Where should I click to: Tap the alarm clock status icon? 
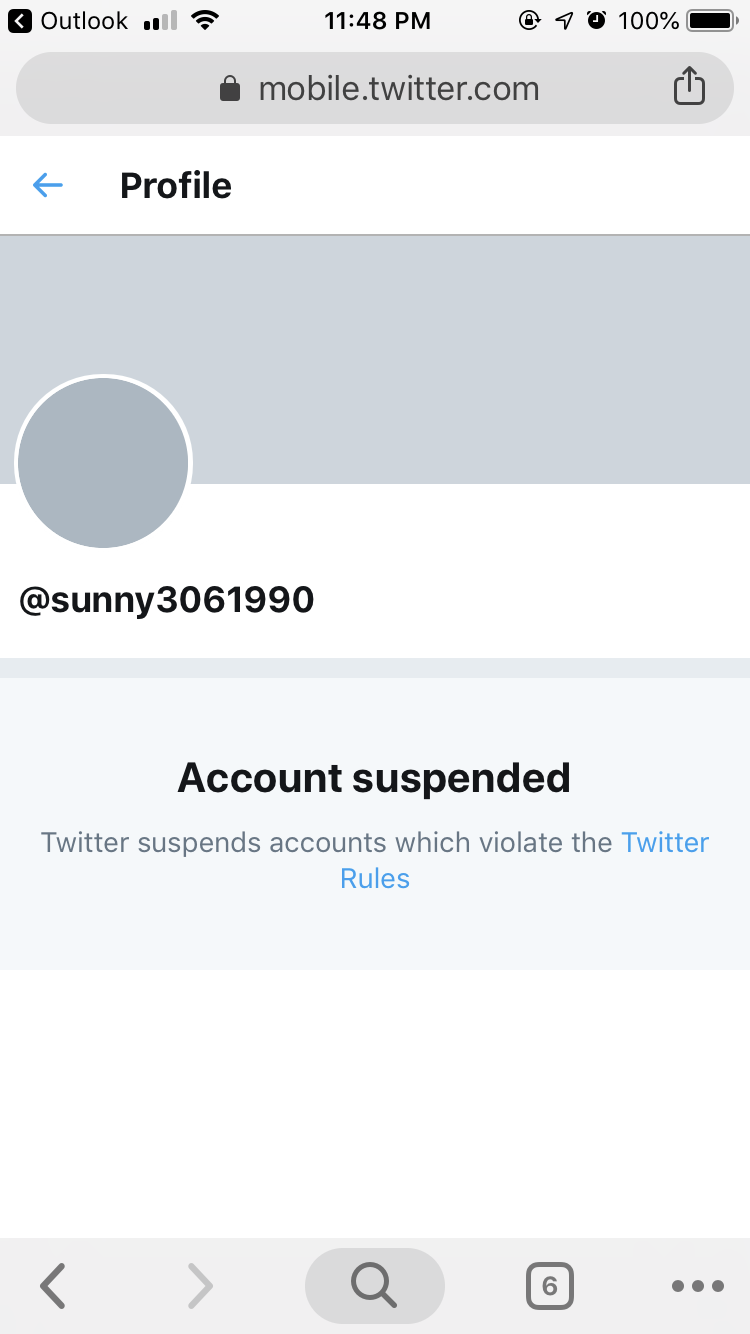597,21
